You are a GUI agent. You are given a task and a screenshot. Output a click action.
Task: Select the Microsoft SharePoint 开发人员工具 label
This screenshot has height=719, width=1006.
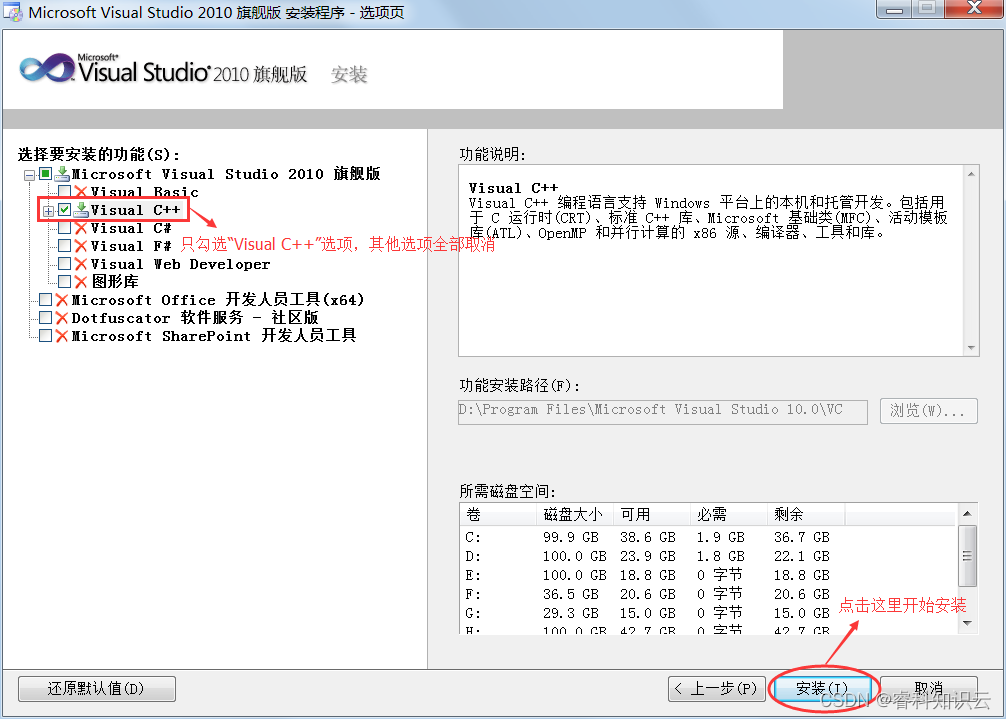pyautogui.click(x=214, y=335)
